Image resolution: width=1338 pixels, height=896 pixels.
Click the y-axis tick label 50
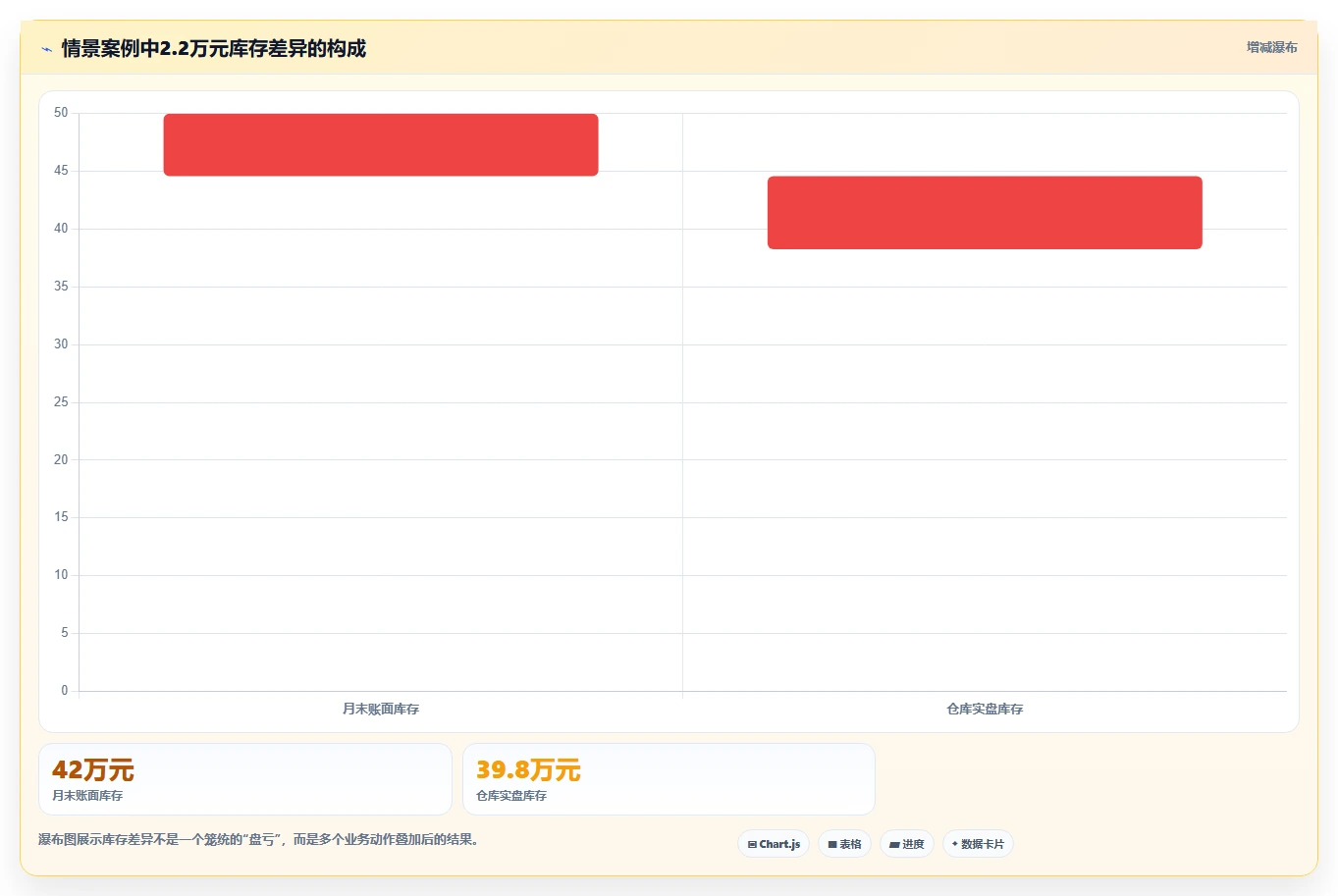coord(61,113)
